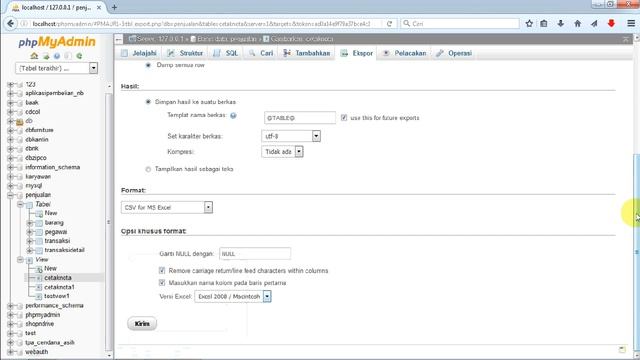The image size is (640, 360).
Task: Open the Set karakter berkas utf-8 dropdown
Action: (291, 136)
